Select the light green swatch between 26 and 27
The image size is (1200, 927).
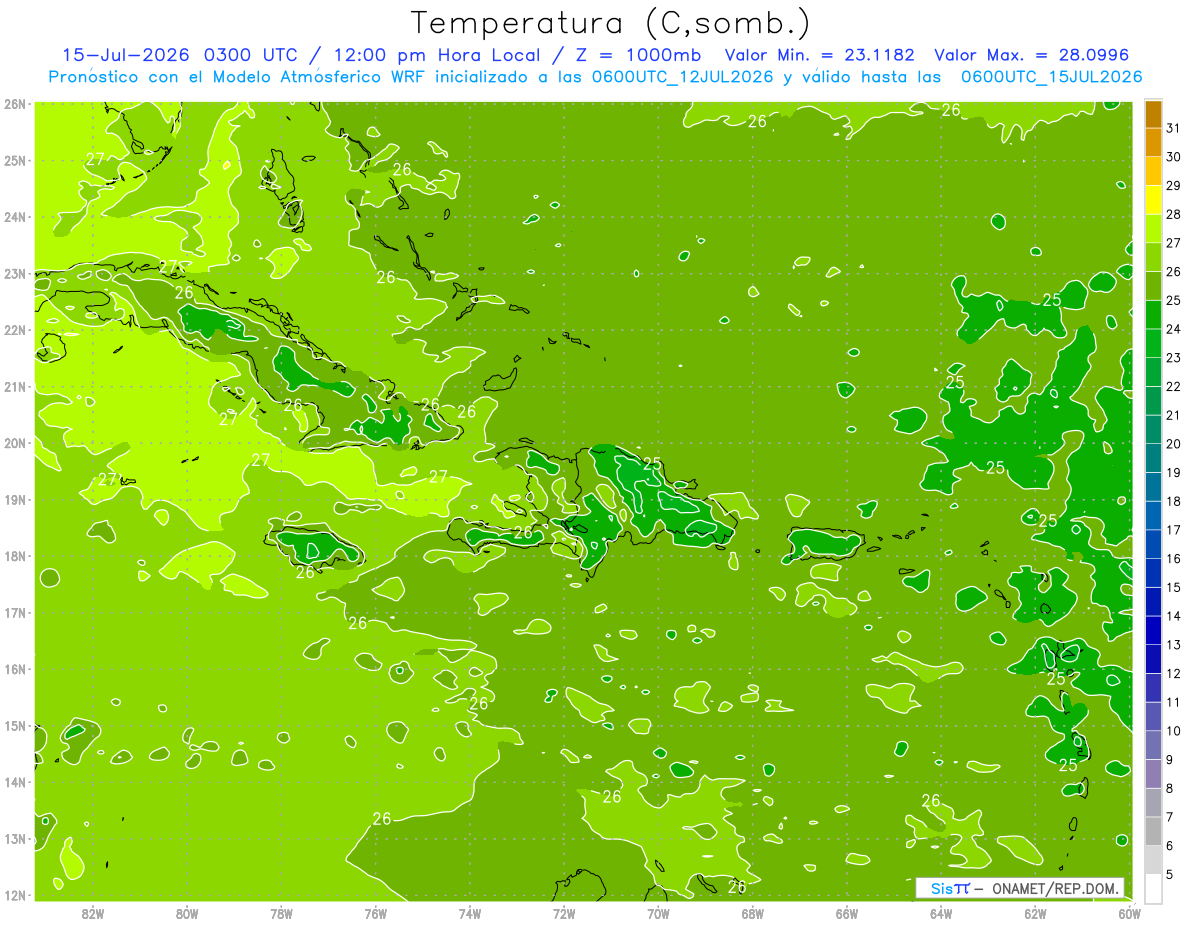point(1153,258)
